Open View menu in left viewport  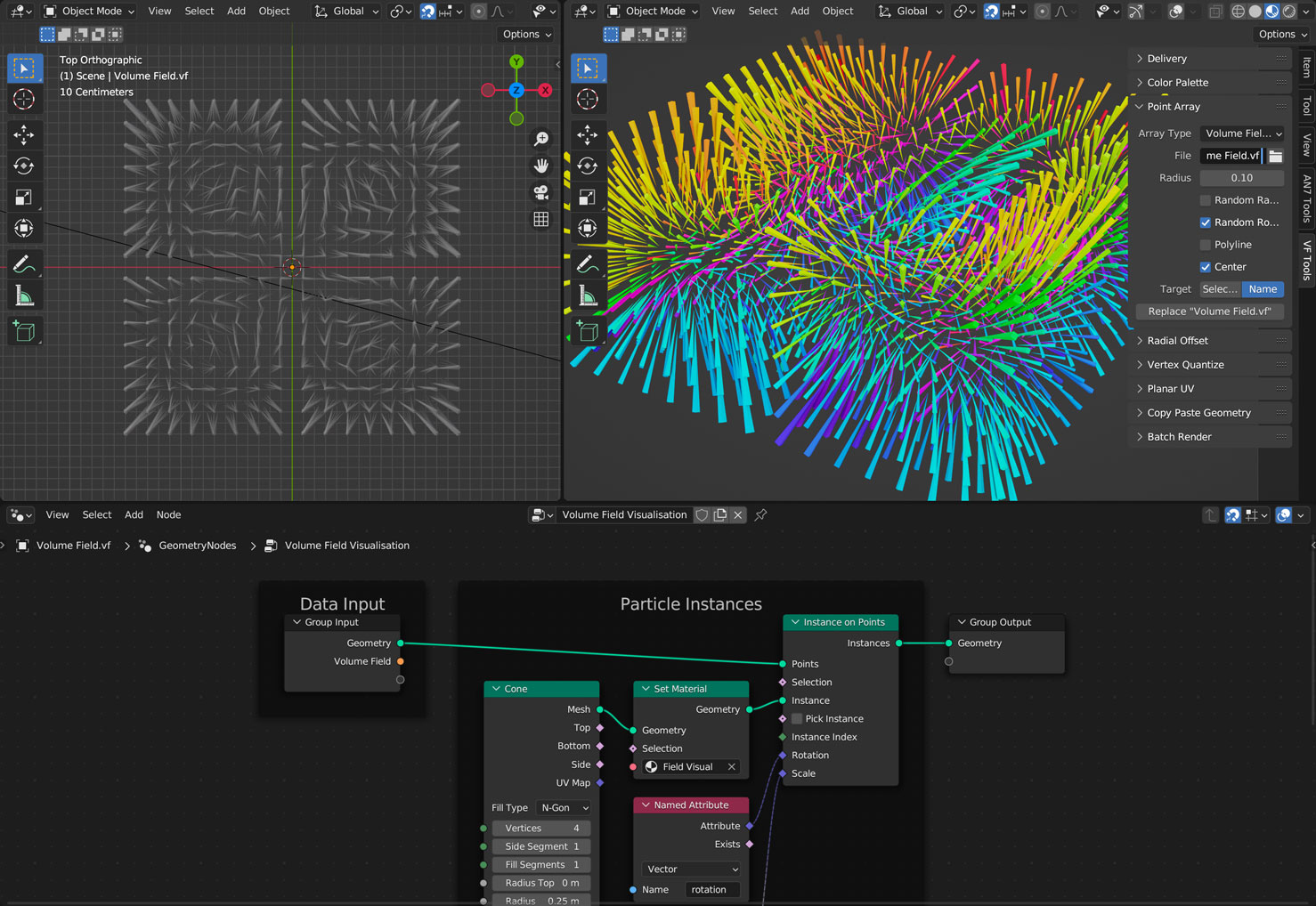159,12
